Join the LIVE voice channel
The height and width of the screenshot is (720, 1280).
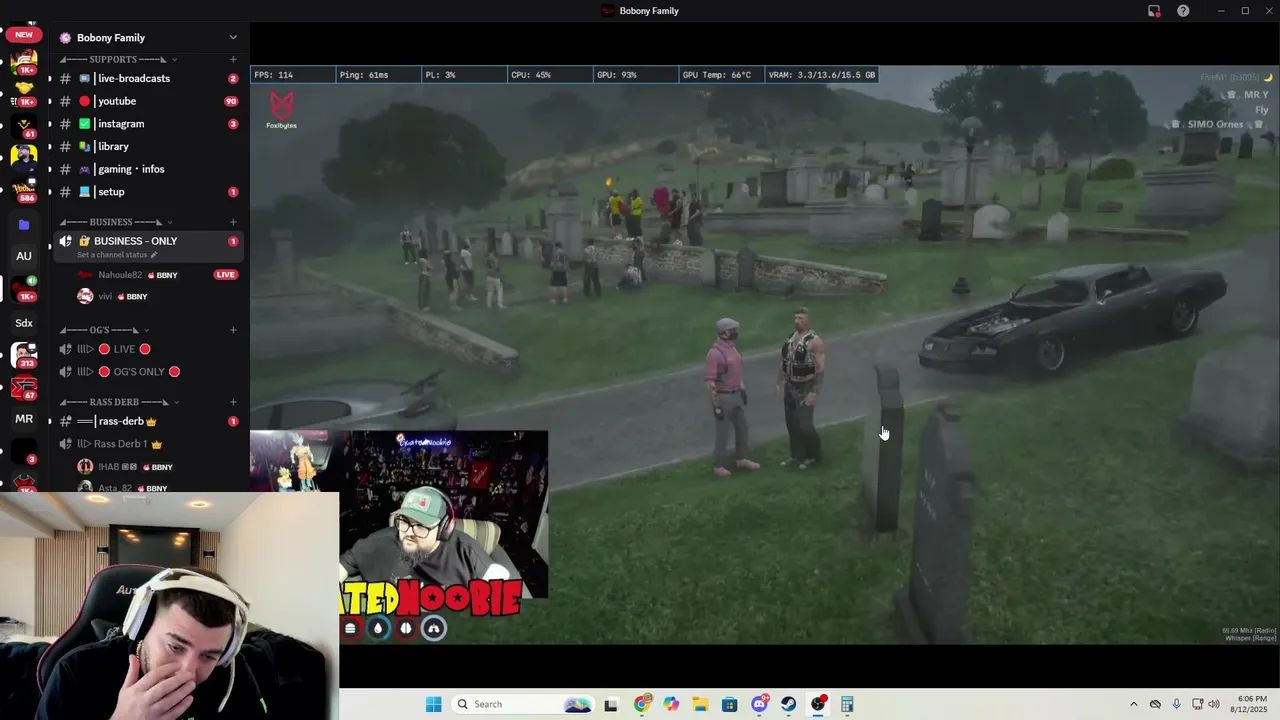148,349
